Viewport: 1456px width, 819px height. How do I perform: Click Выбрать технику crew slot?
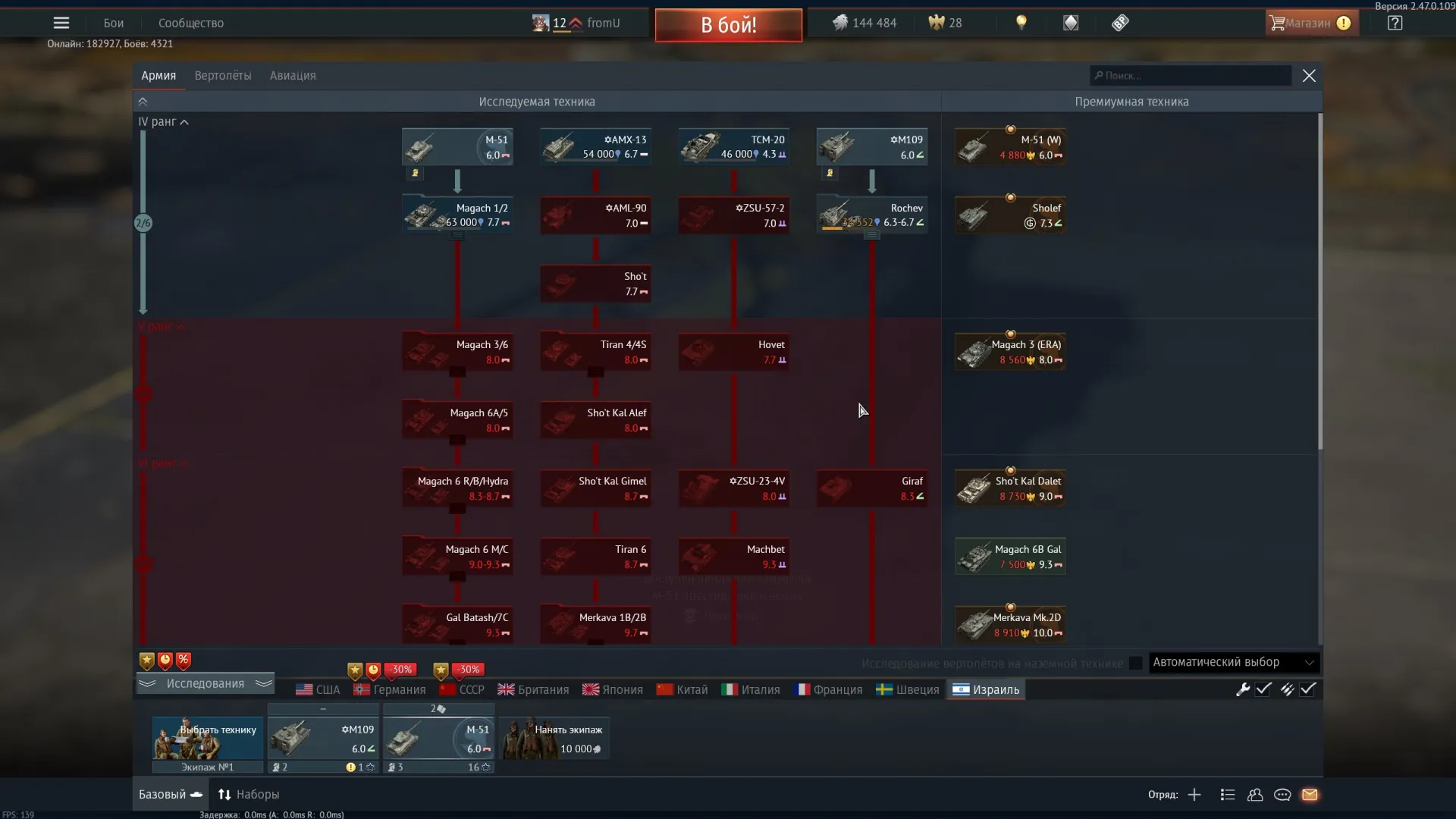pyautogui.click(x=208, y=738)
